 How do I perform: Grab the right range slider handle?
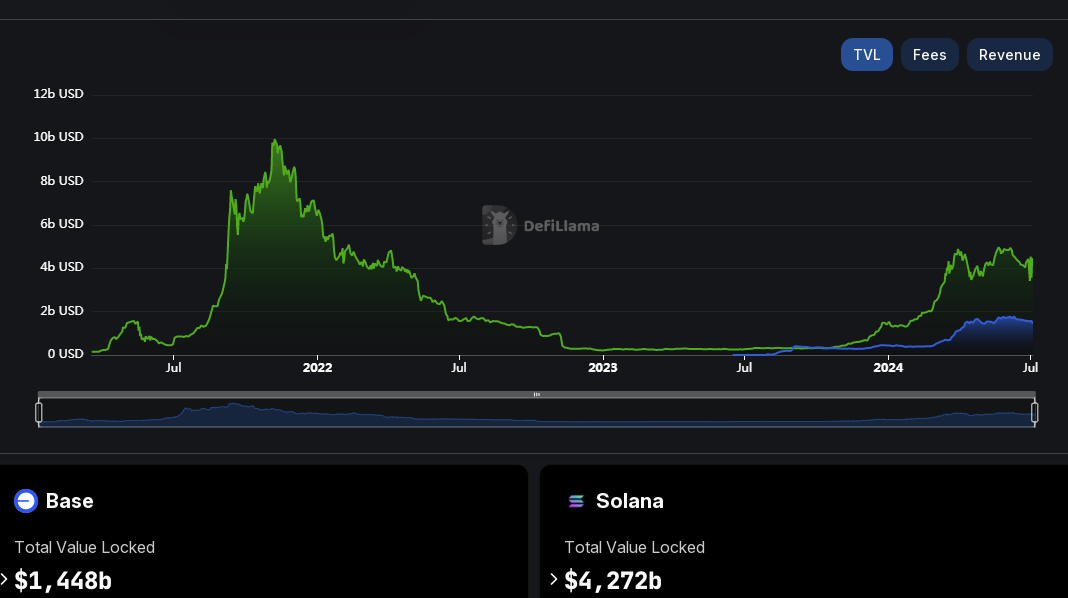[1035, 412]
